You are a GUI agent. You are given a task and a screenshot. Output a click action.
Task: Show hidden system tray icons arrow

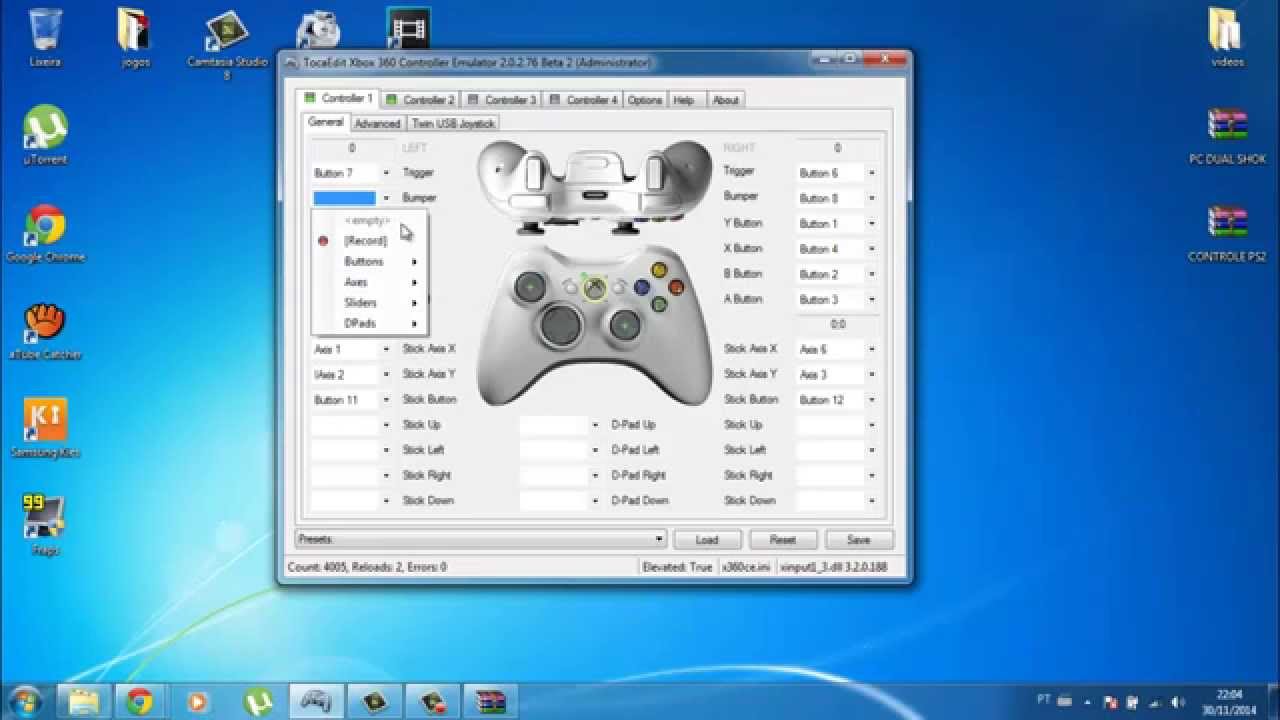click(1090, 701)
